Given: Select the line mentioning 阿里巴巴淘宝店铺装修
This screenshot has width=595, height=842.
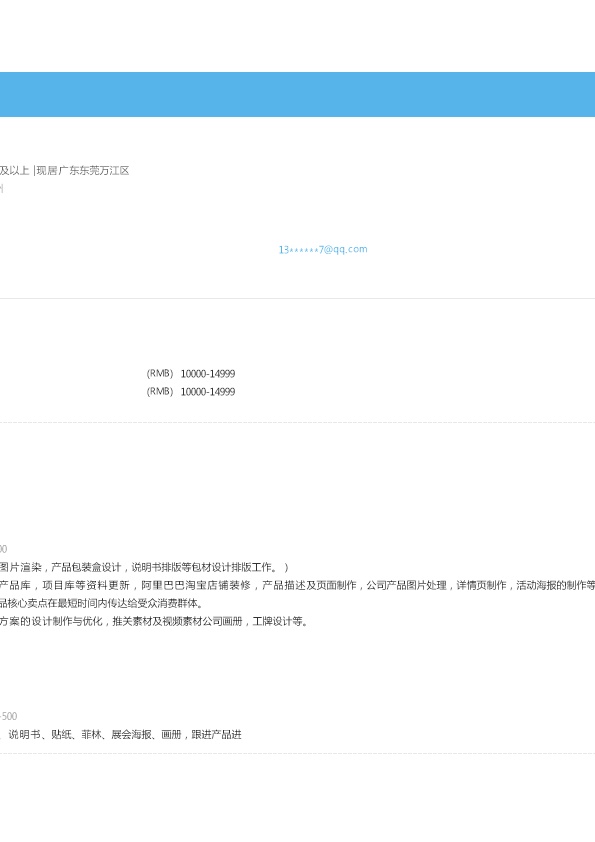Looking at the screenshot, I should [x=298, y=585].
